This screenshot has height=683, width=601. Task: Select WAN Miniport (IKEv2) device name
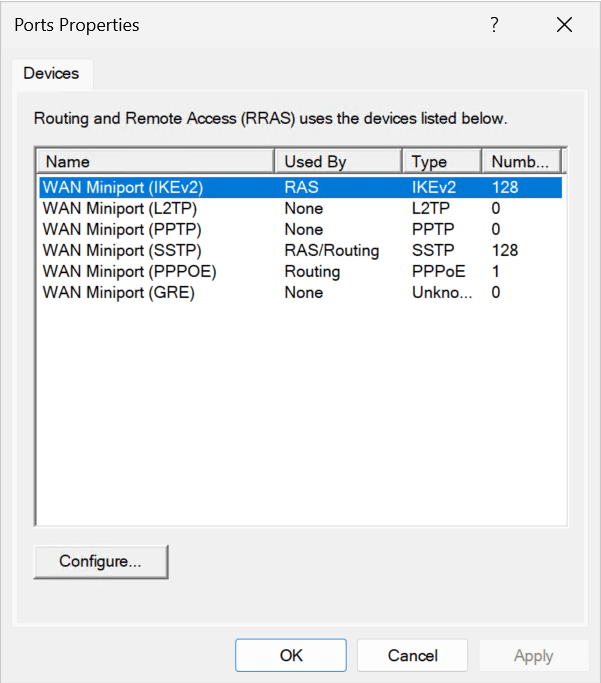(x=122, y=187)
